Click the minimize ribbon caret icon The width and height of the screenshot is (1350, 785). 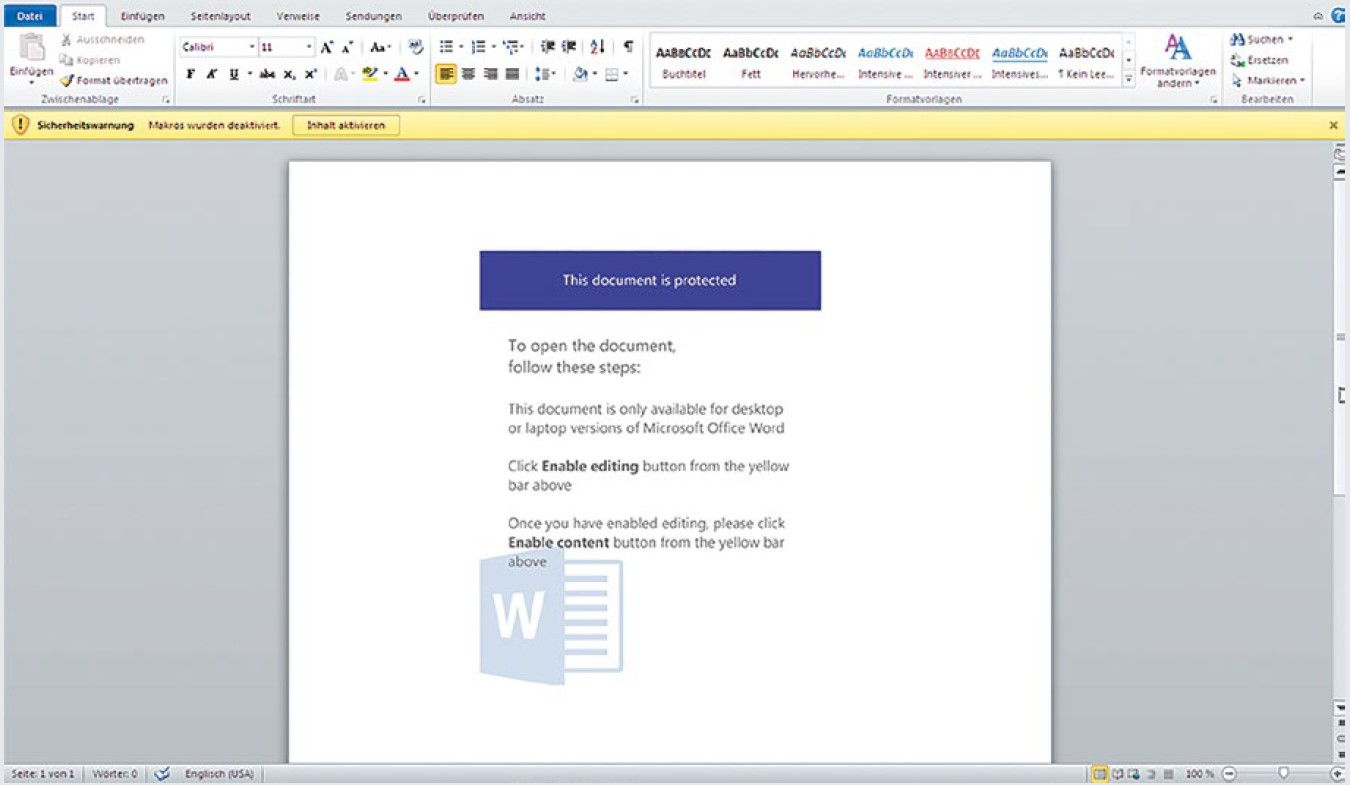[x=1319, y=16]
